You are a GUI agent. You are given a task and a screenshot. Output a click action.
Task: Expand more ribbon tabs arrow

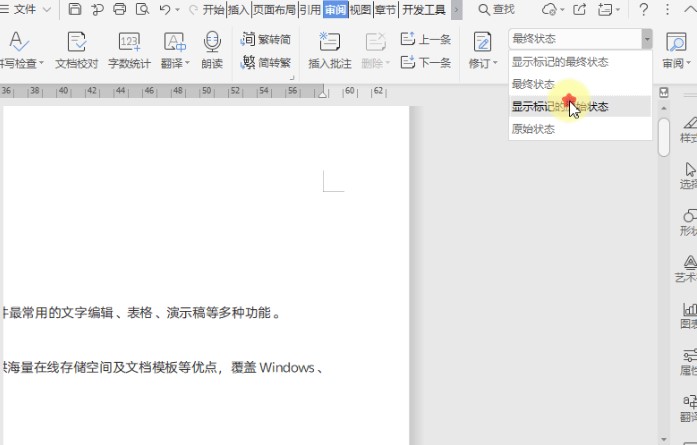click(457, 10)
